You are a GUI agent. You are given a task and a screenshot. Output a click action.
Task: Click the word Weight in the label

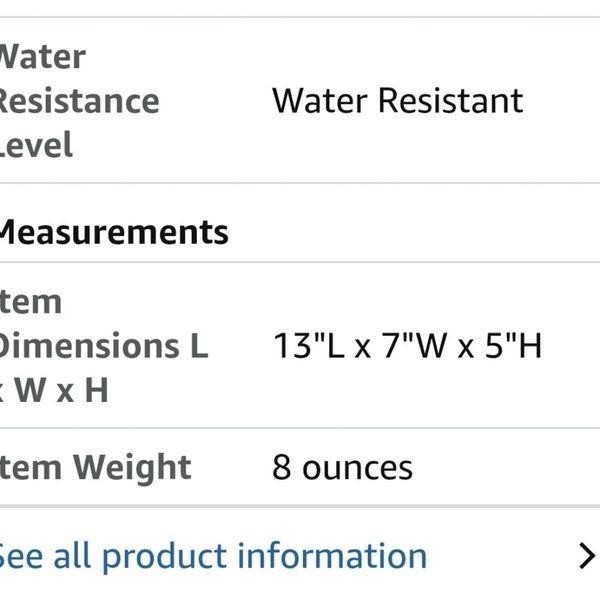pyautogui.click(x=132, y=468)
